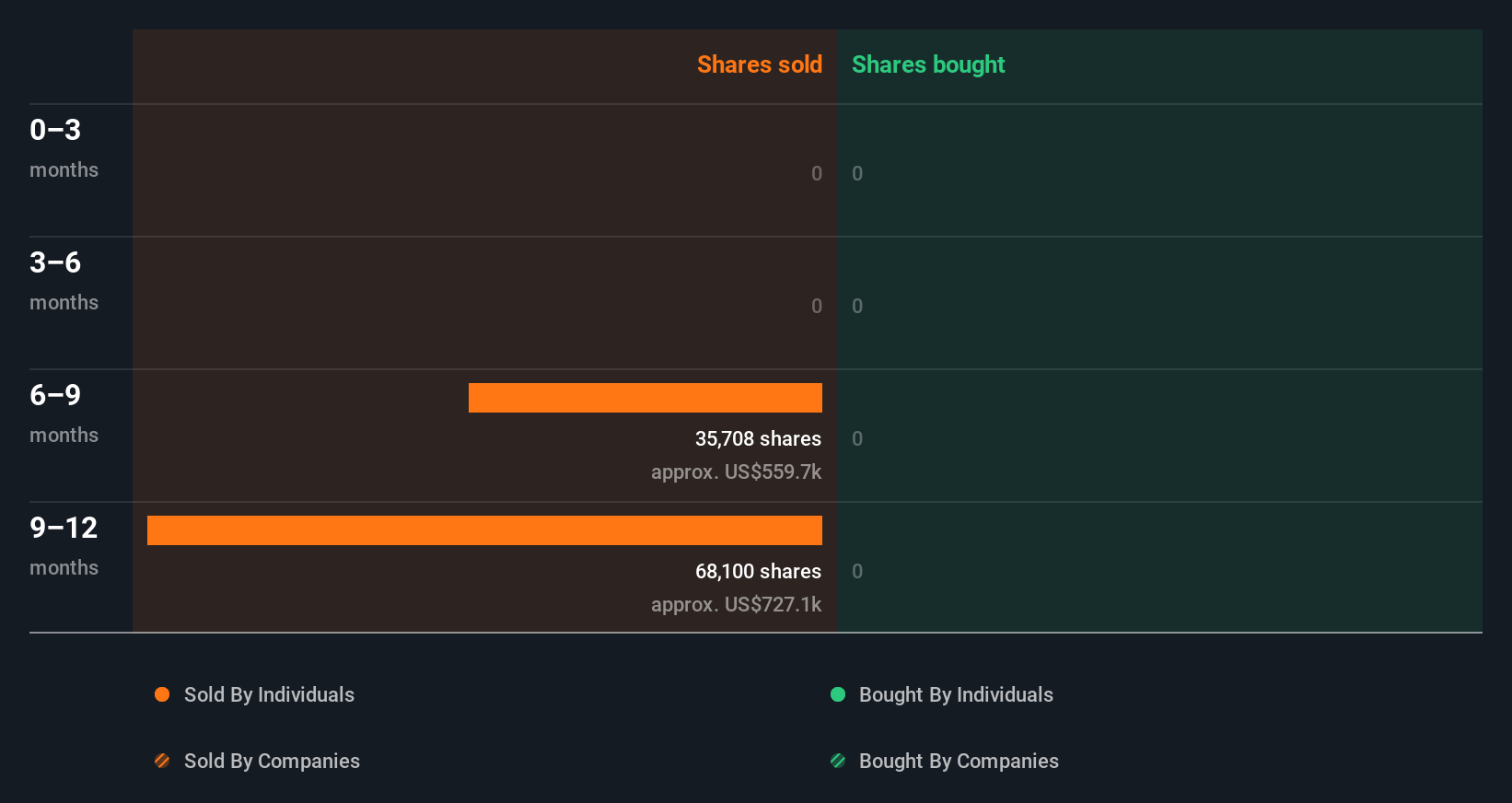Select the 9–12 months row label
This screenshot has height=803, width=1512.
point(64,546)
